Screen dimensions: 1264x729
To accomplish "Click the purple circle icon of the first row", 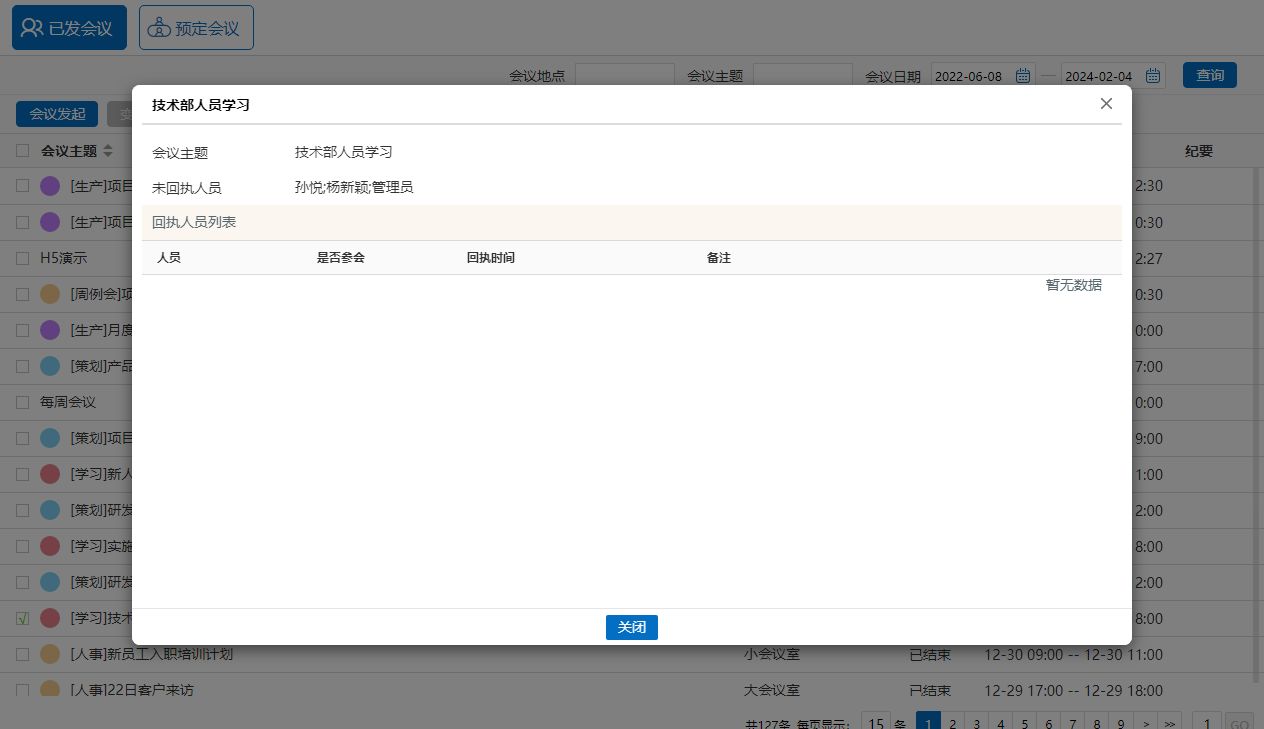I will (x=50, y=186).
